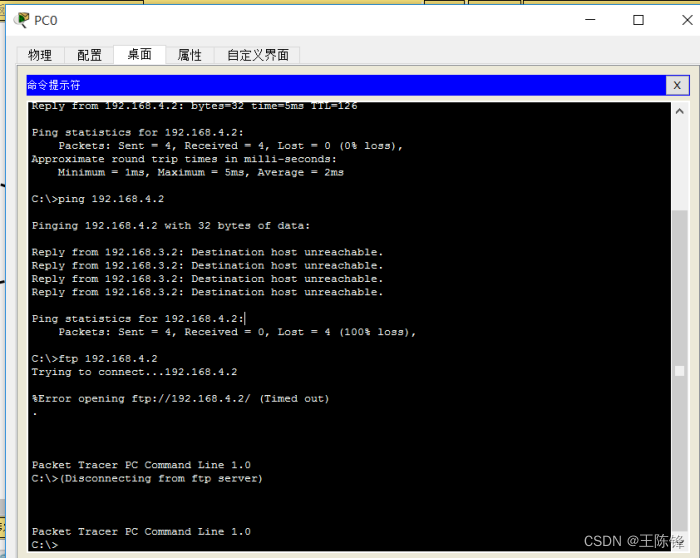Switch to the 自定义界面 tab
700x558 pixels.
click(258, 55)
